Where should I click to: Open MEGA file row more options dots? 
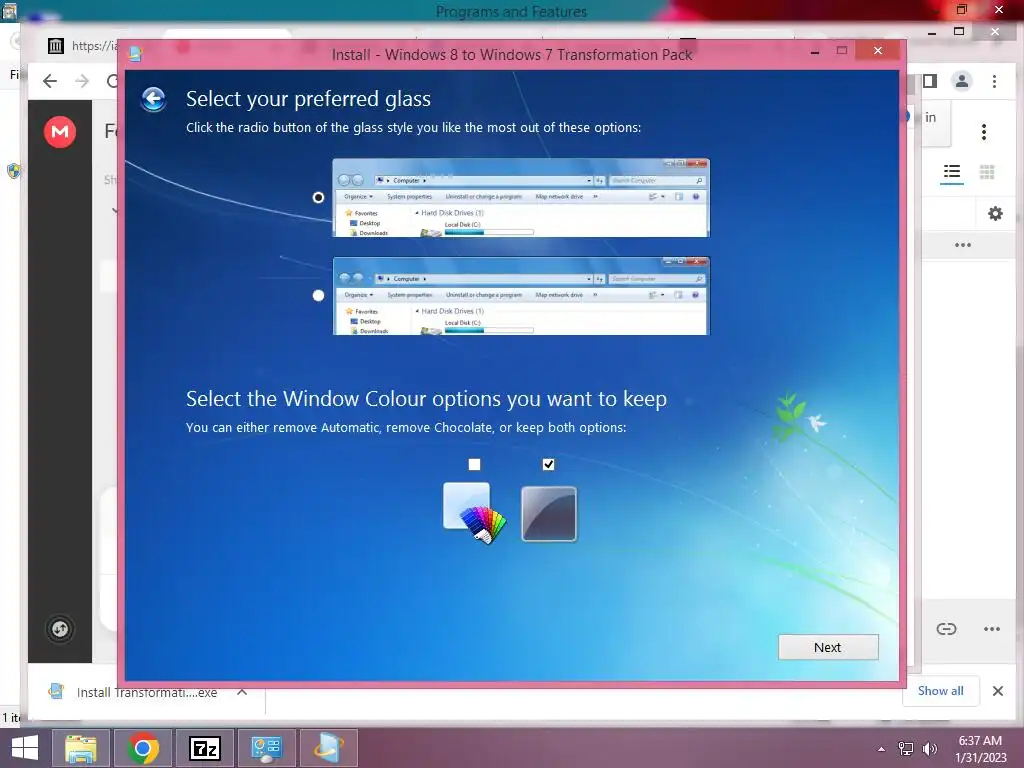tap(992, 629)
